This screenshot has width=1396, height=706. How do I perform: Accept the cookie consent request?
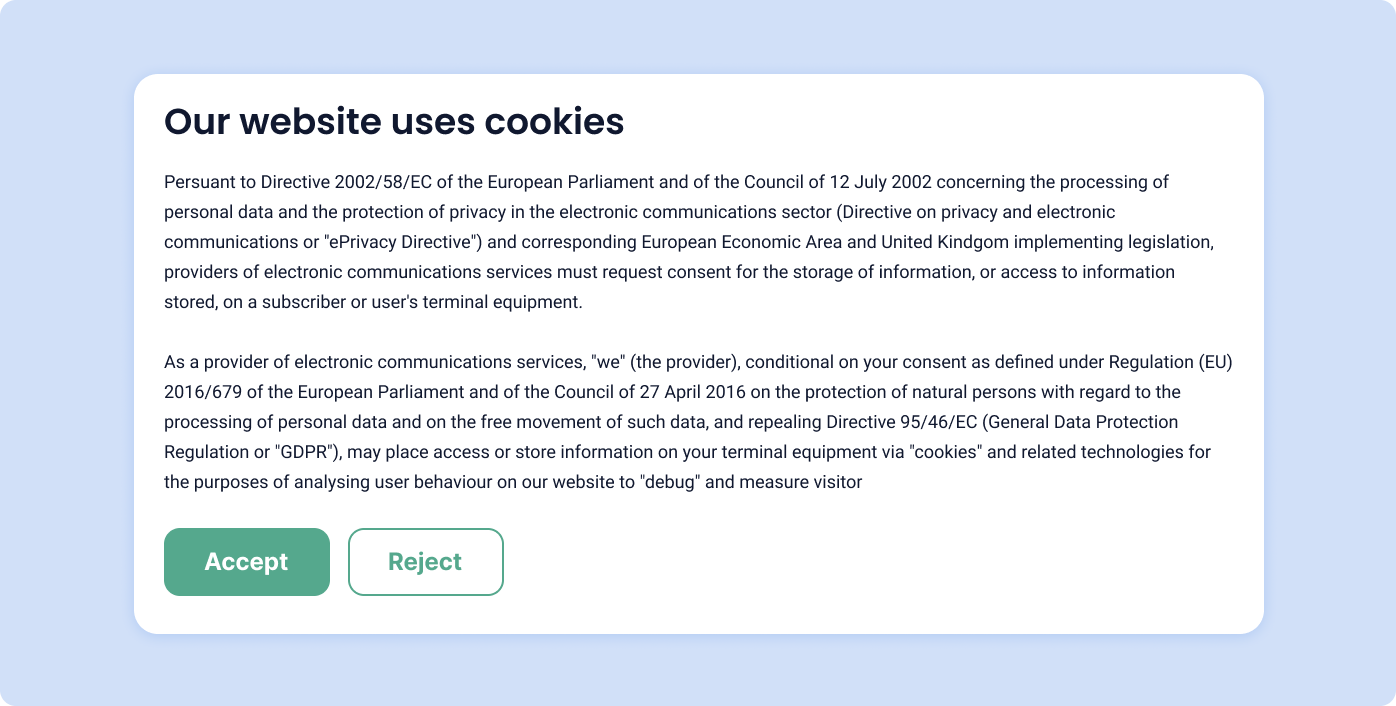tap(246, 561)
